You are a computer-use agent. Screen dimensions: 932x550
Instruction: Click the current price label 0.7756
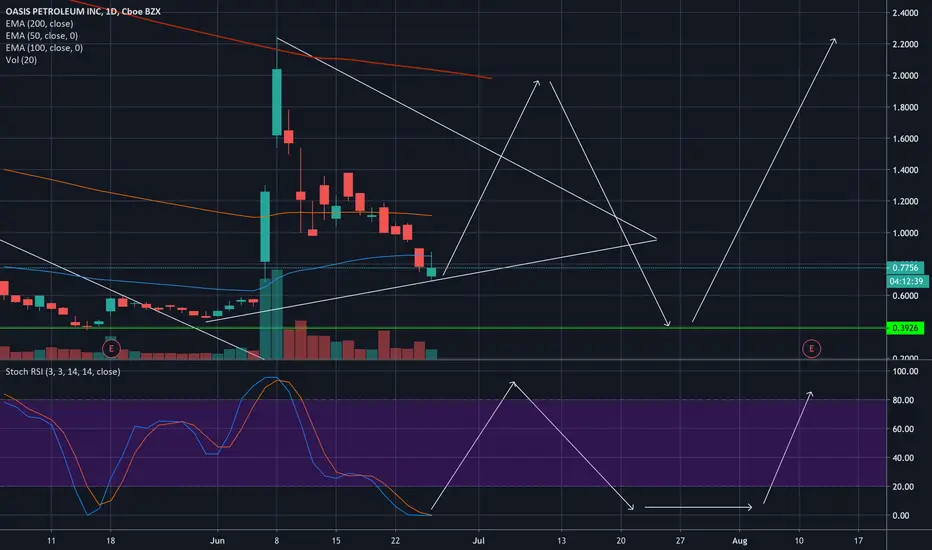tap(905, 268)
